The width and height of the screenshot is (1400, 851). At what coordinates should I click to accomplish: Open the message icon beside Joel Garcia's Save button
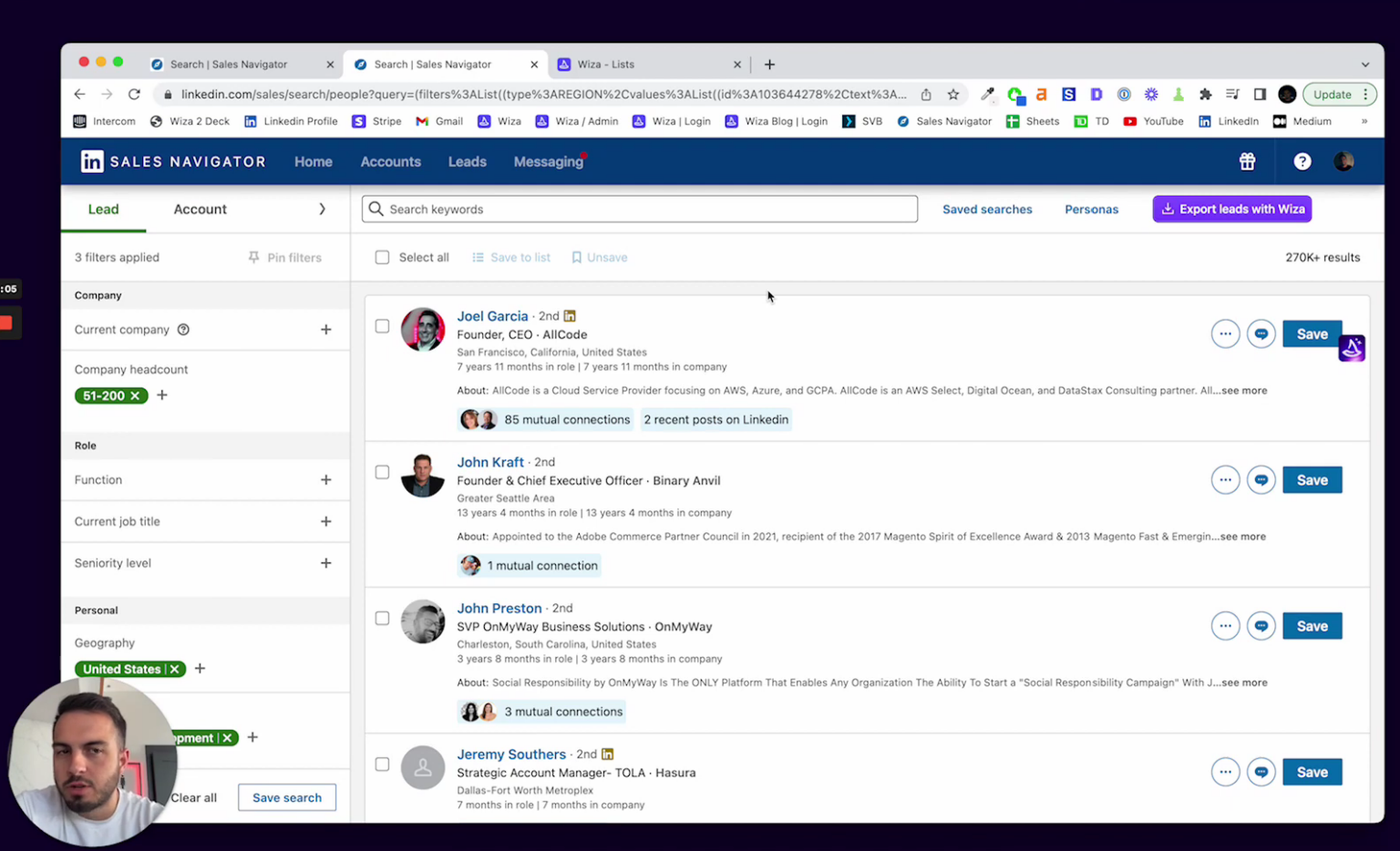click(x=1261, y=333)
